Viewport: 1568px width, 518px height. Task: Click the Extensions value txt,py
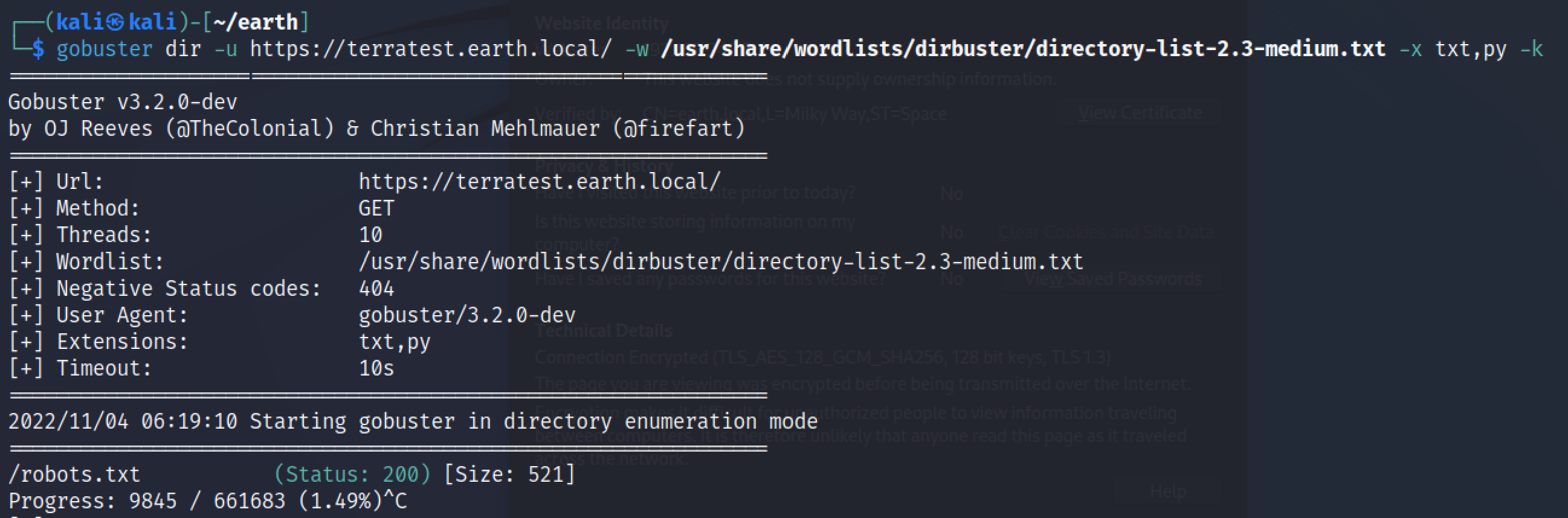pyautogui.click(x=395, y=342)
